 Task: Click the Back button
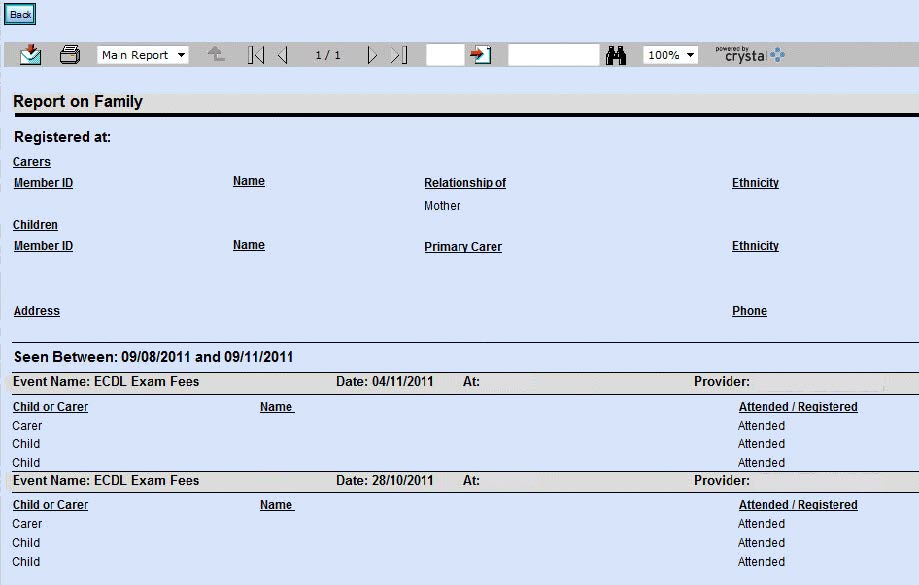click(x=20, y=14)
